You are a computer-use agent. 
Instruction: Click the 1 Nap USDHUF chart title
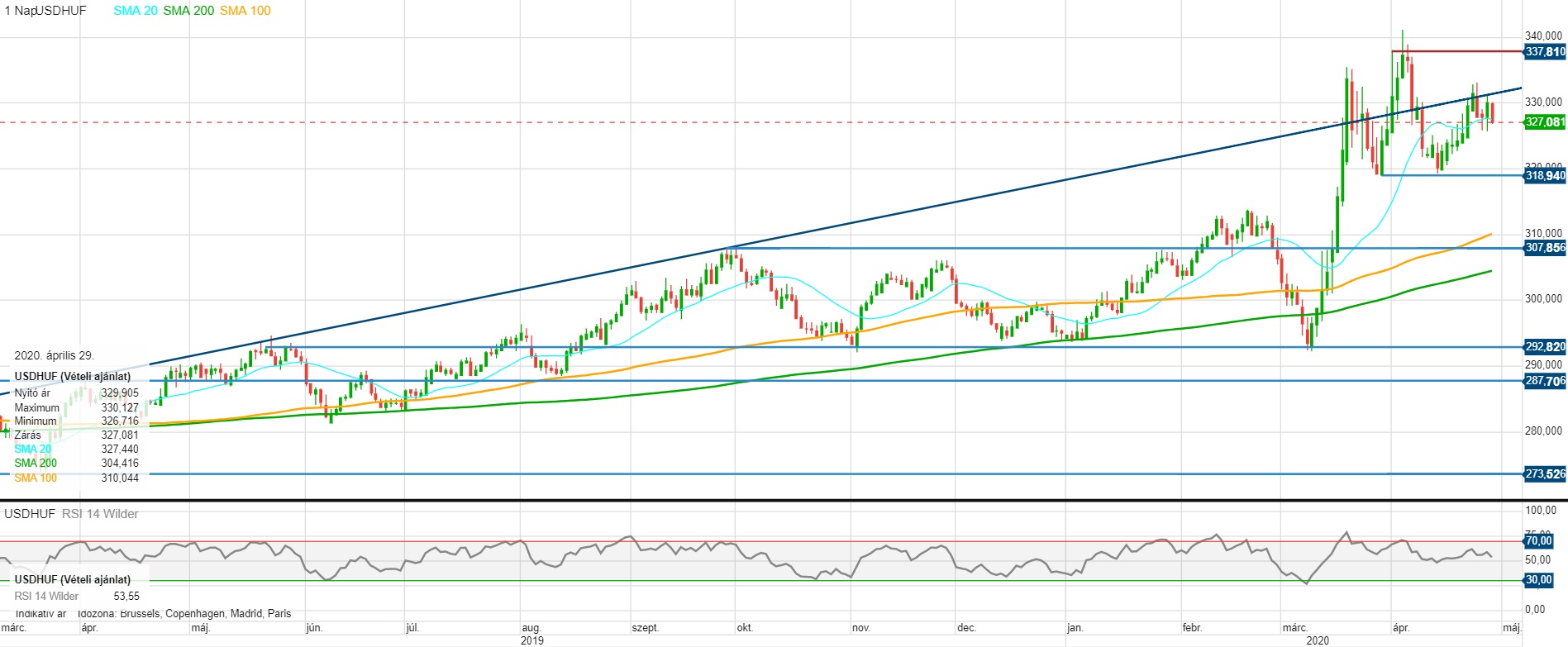coord(45,11)
